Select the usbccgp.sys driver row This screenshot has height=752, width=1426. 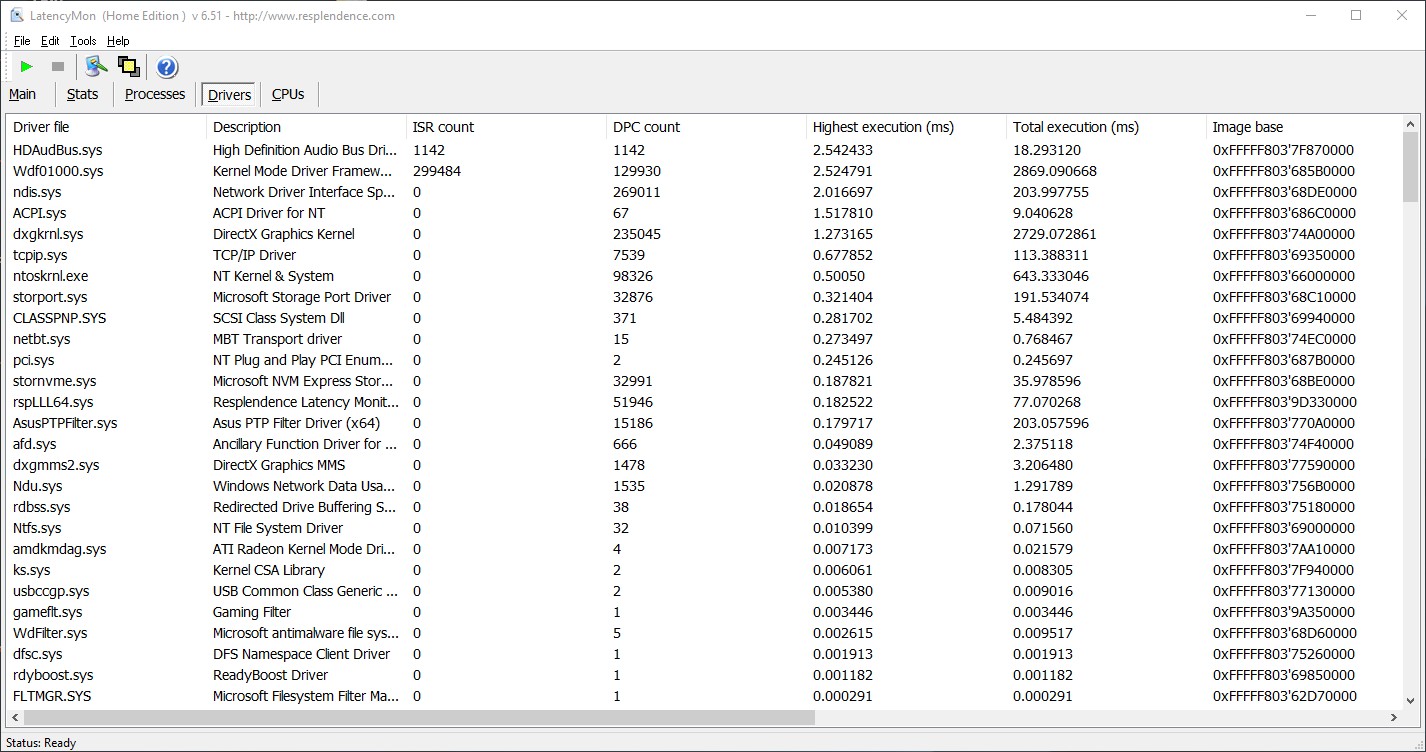point(704,591)
